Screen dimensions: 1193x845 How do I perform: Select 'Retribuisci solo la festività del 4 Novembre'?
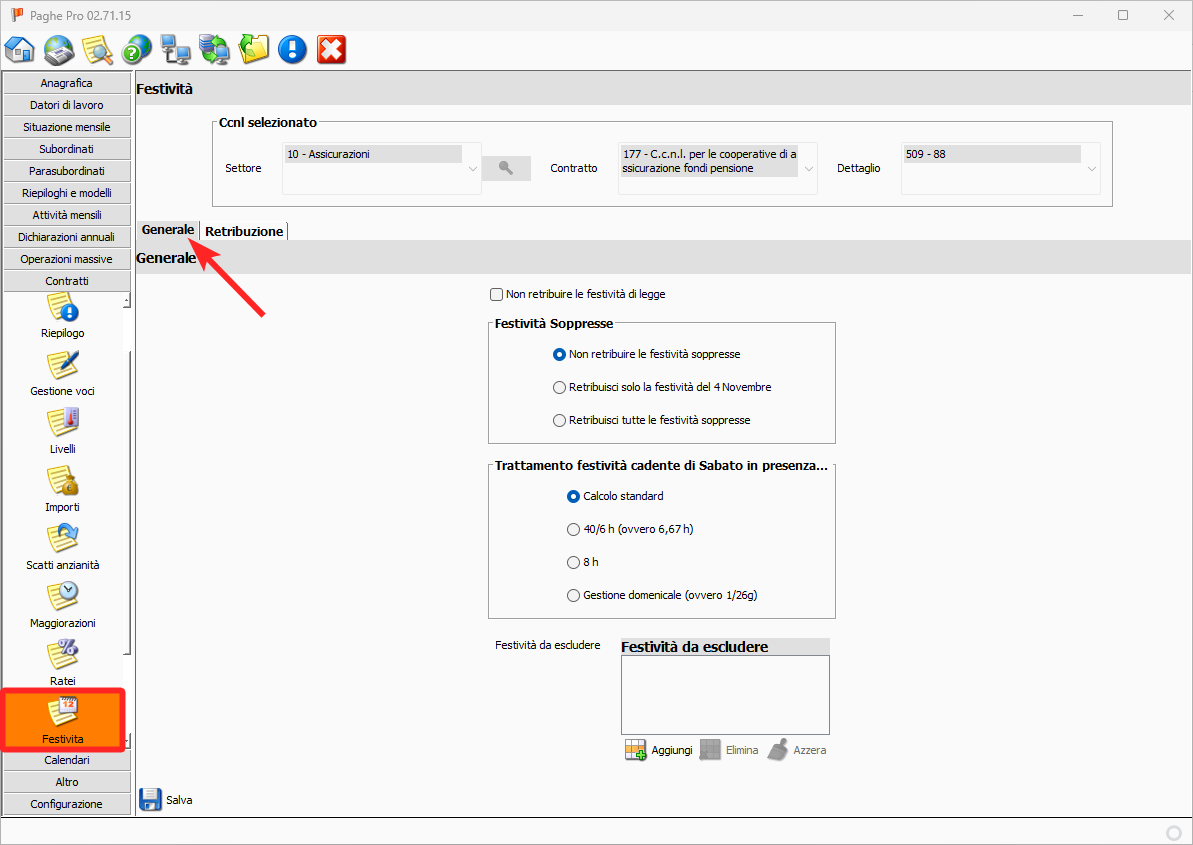[x=560, y=387]
